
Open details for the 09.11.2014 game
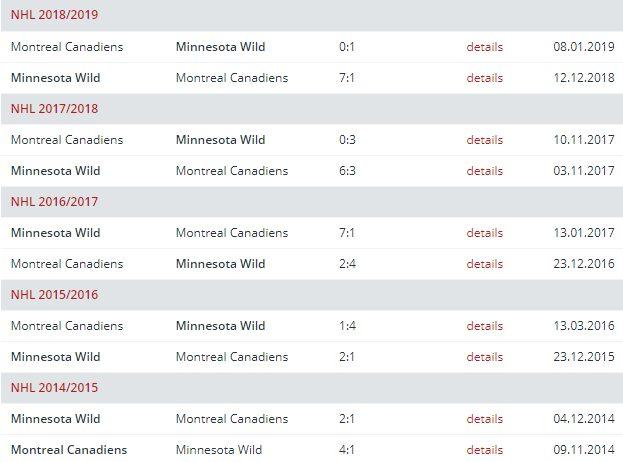point(484,450)
